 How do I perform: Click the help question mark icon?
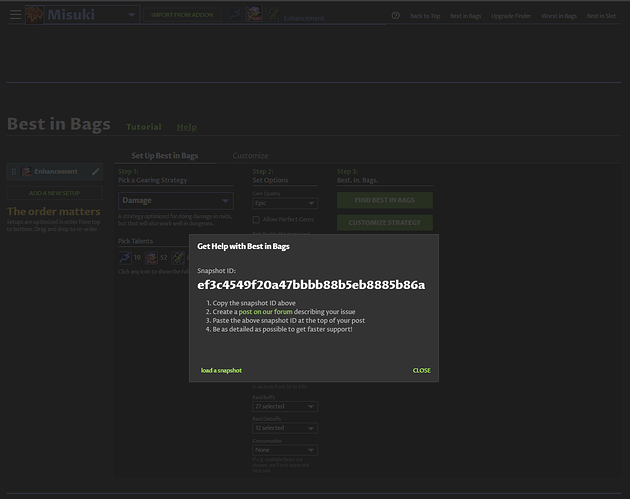pyautogui.click(x=395, y=15)
